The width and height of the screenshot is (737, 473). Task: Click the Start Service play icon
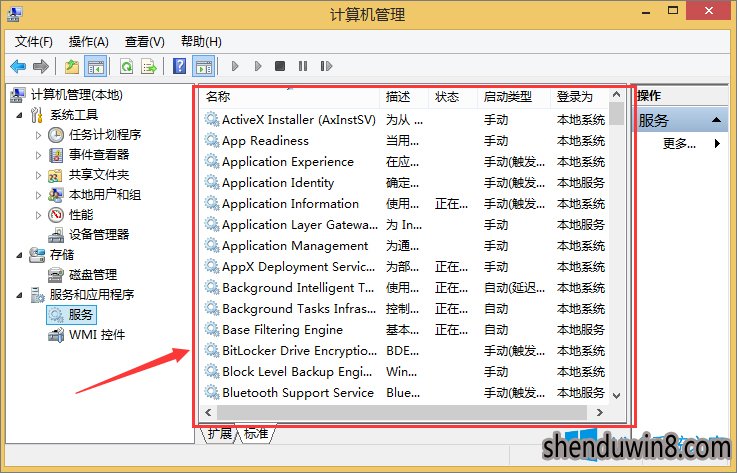point(235,66)
